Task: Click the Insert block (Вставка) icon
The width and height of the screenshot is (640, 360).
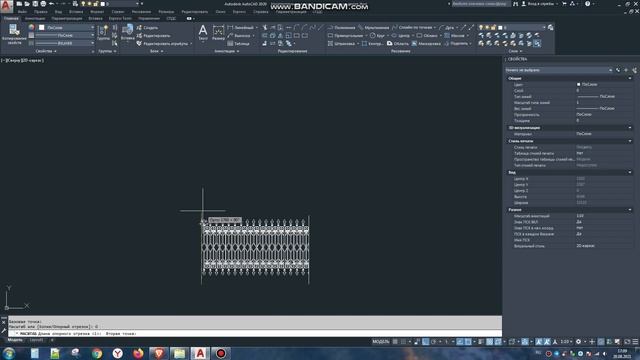Action: pyautogui.click(x=127, y=32)
